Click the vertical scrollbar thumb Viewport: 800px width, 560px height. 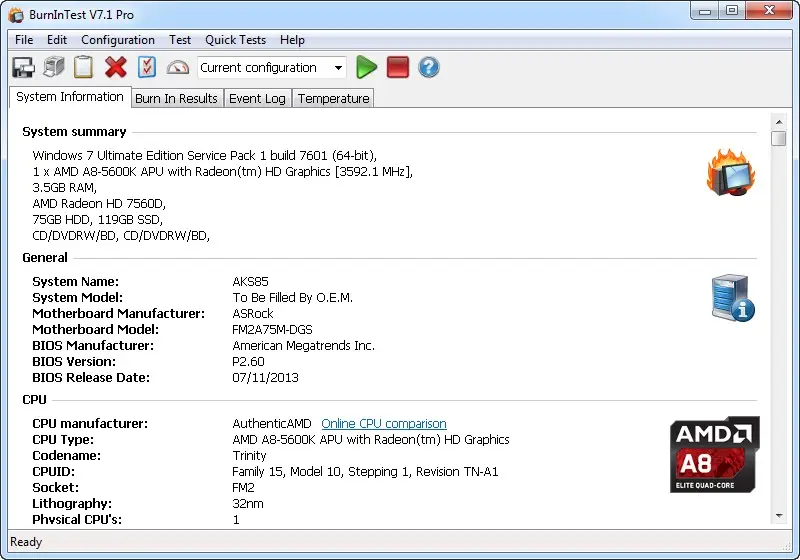coord(779,139)
